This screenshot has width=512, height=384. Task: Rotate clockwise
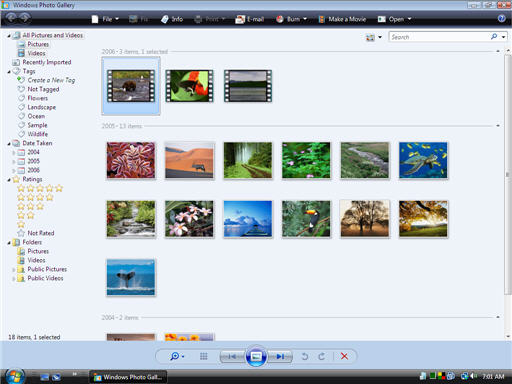(321, 356)
